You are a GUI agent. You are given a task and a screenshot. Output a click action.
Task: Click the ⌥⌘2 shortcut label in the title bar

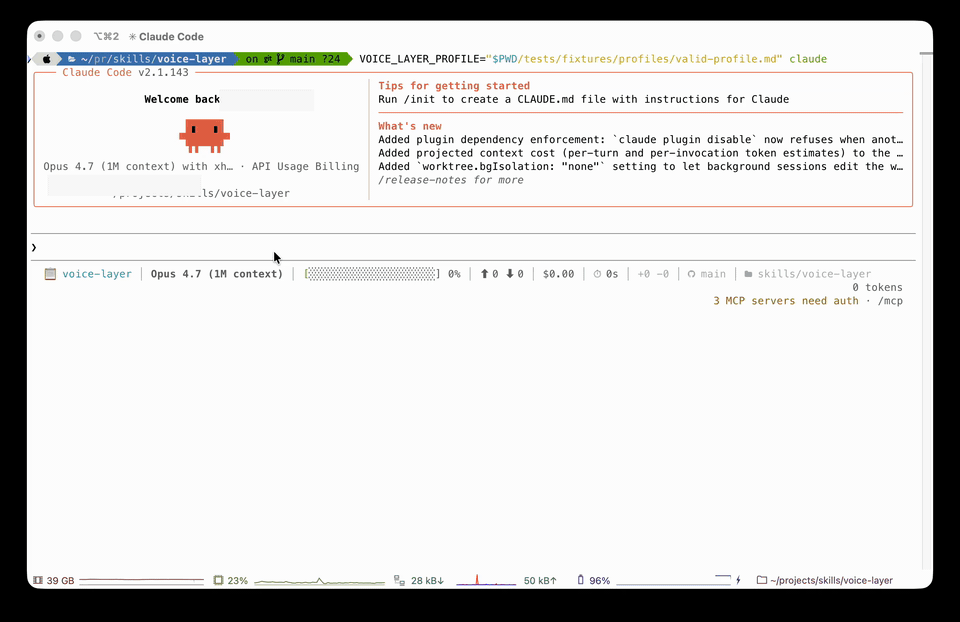(x=106, y=37)
